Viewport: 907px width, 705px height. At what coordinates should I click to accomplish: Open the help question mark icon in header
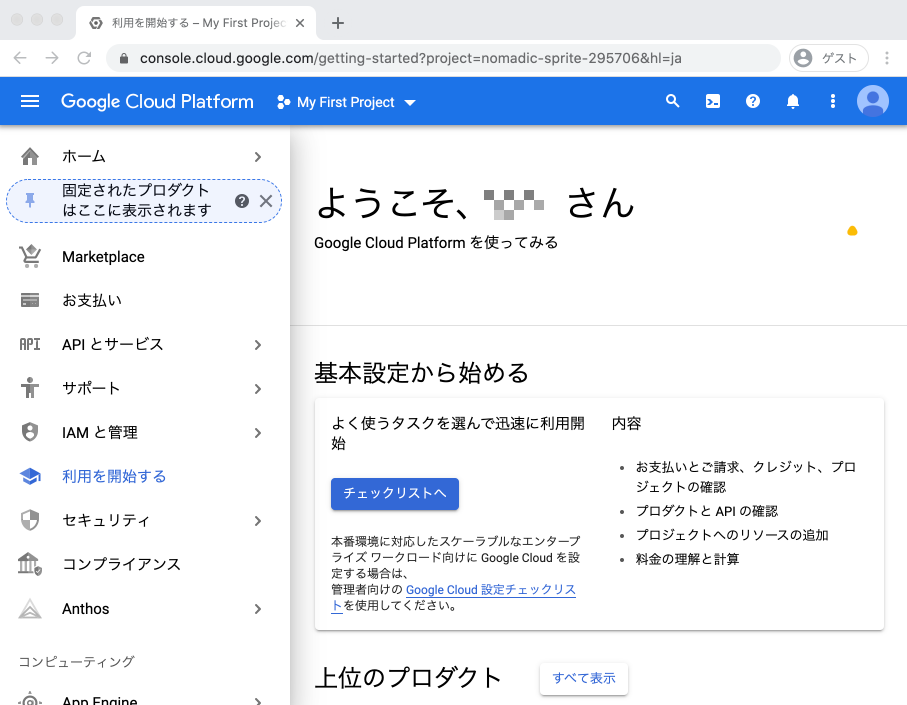(753, 102)
